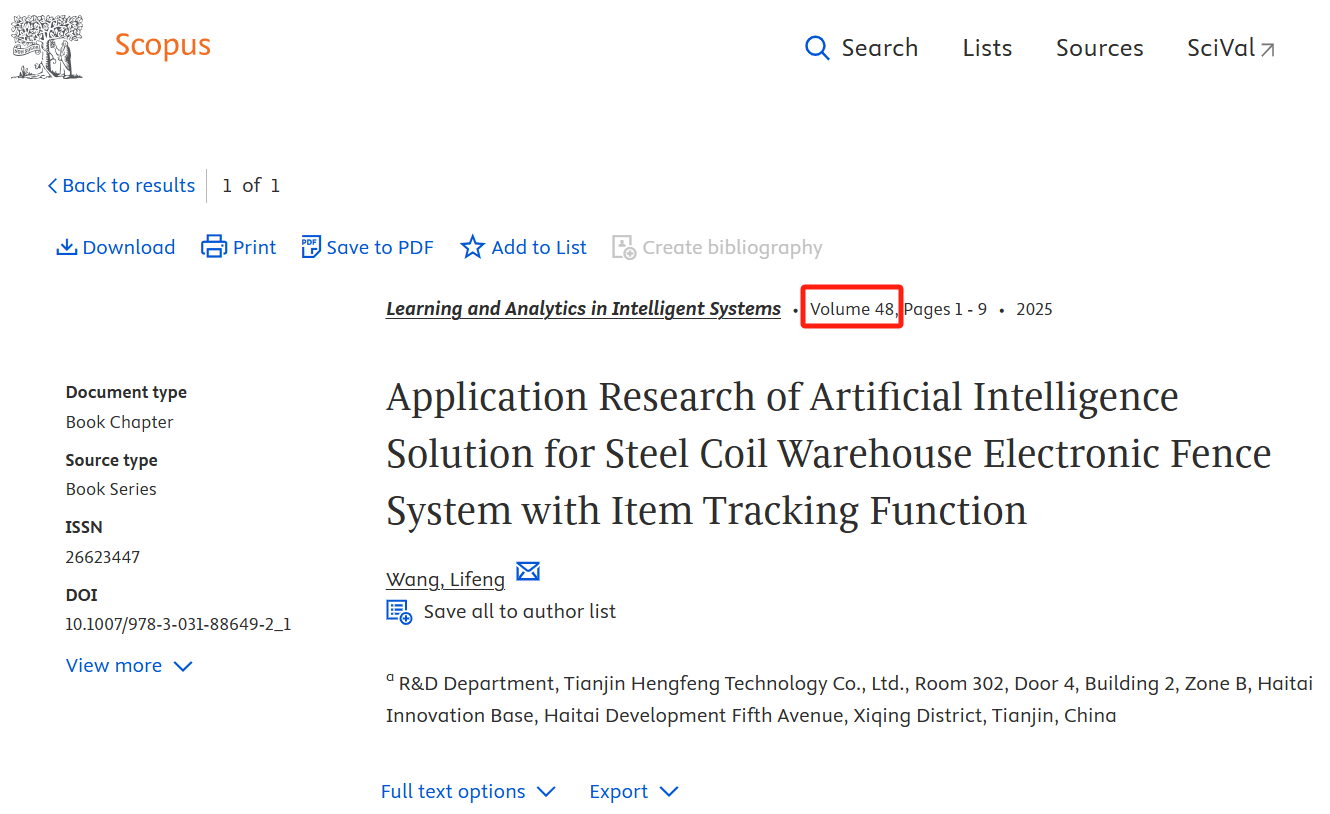Click the DOI number text

178,625
